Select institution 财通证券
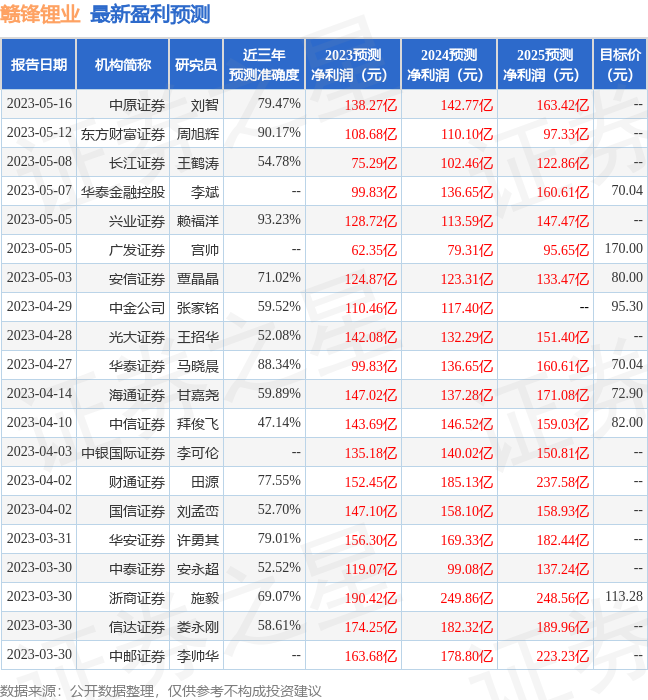648x700 pixels. tap(137, 483)
